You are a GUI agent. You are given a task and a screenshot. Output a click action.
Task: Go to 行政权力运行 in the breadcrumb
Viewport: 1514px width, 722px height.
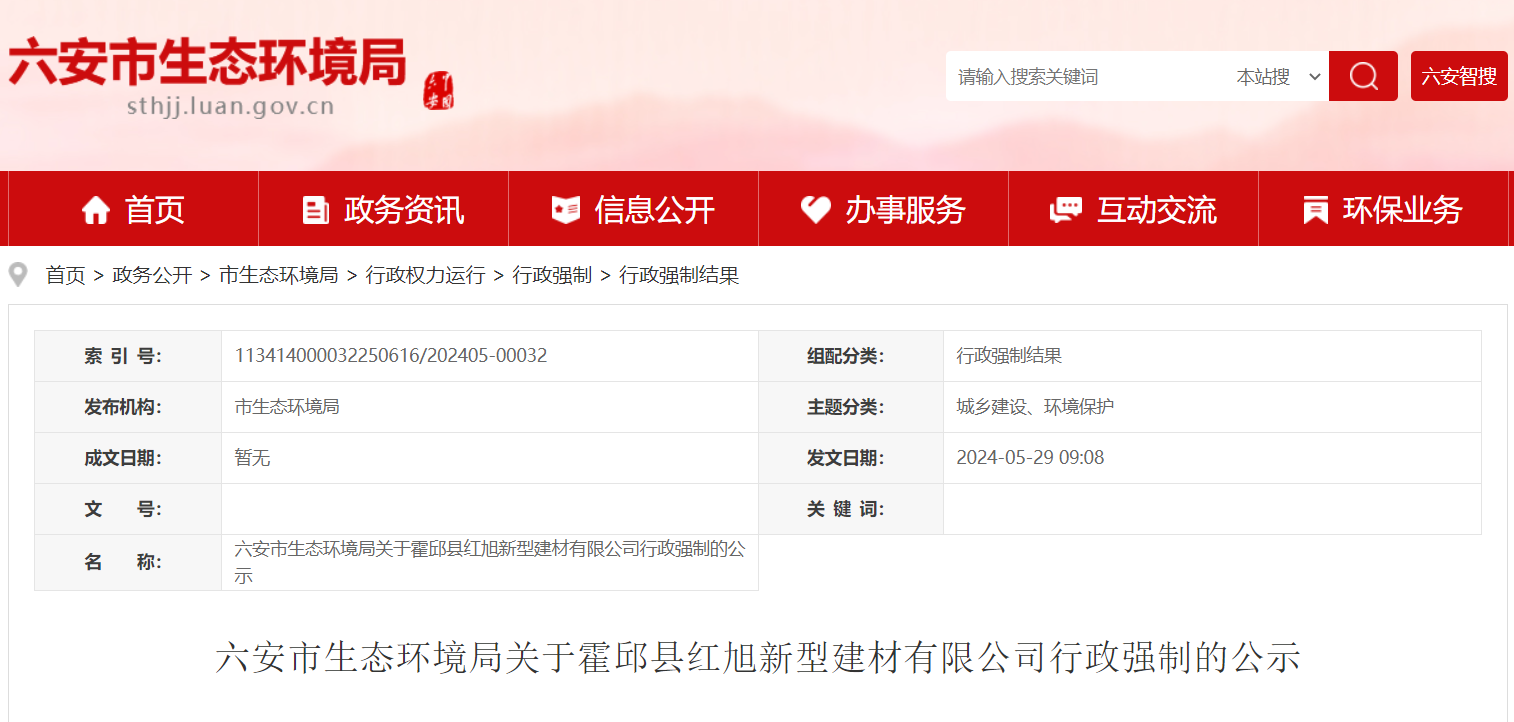point(426,275)
